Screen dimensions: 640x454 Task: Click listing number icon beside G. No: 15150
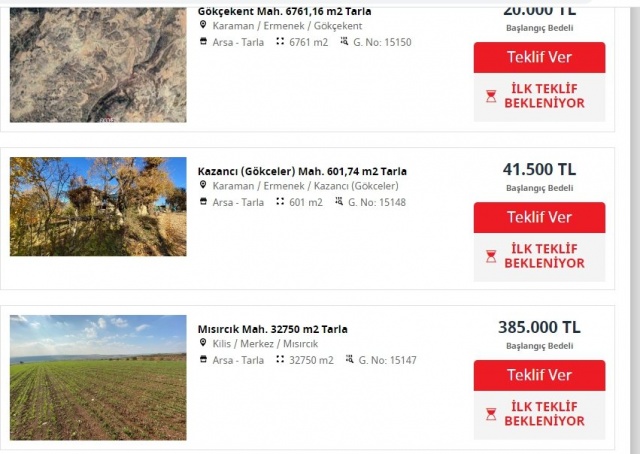tap(344, 41)
